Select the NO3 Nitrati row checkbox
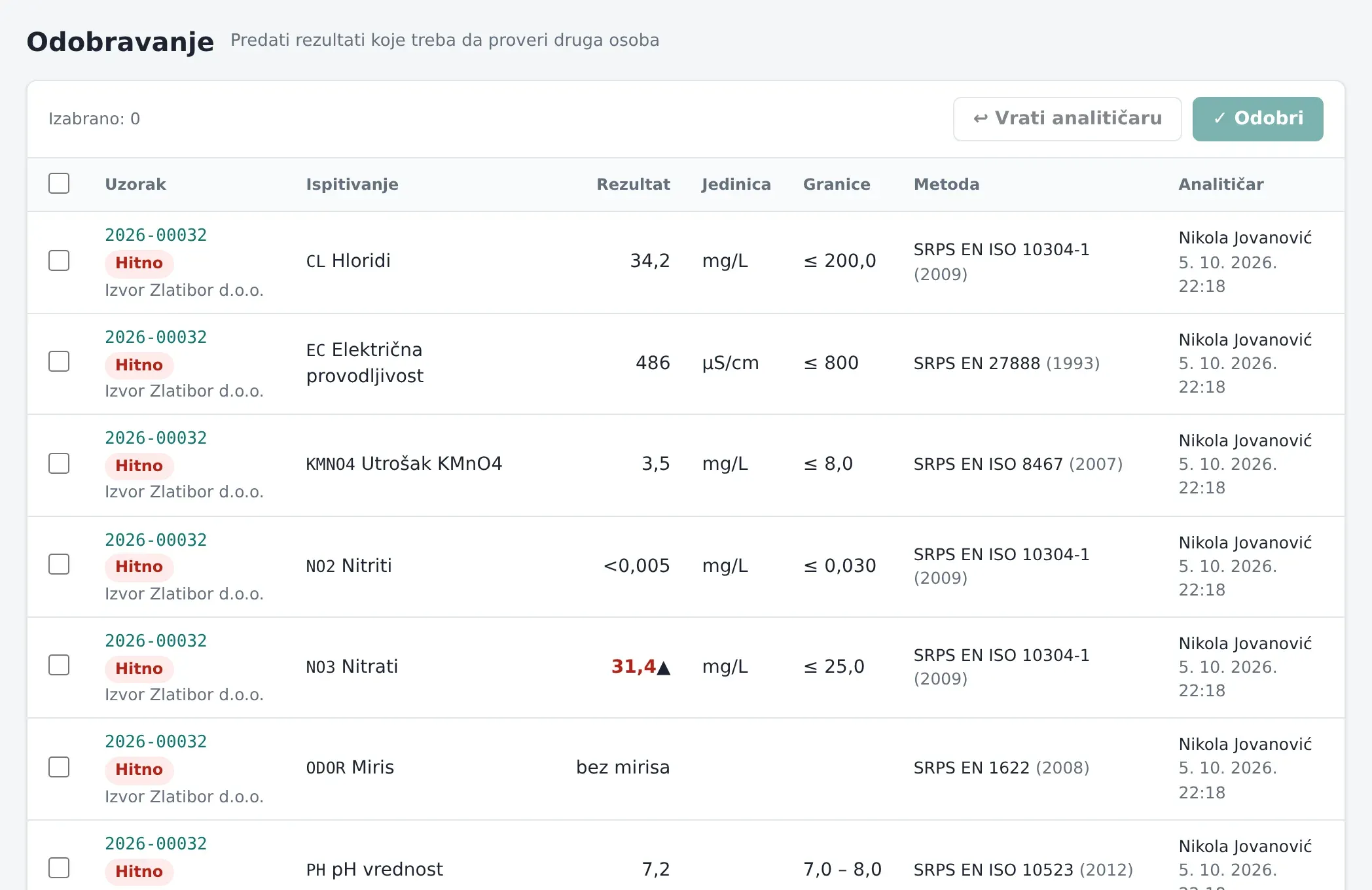Viewport: 1372px width, 890px height. tap(59, 665)
